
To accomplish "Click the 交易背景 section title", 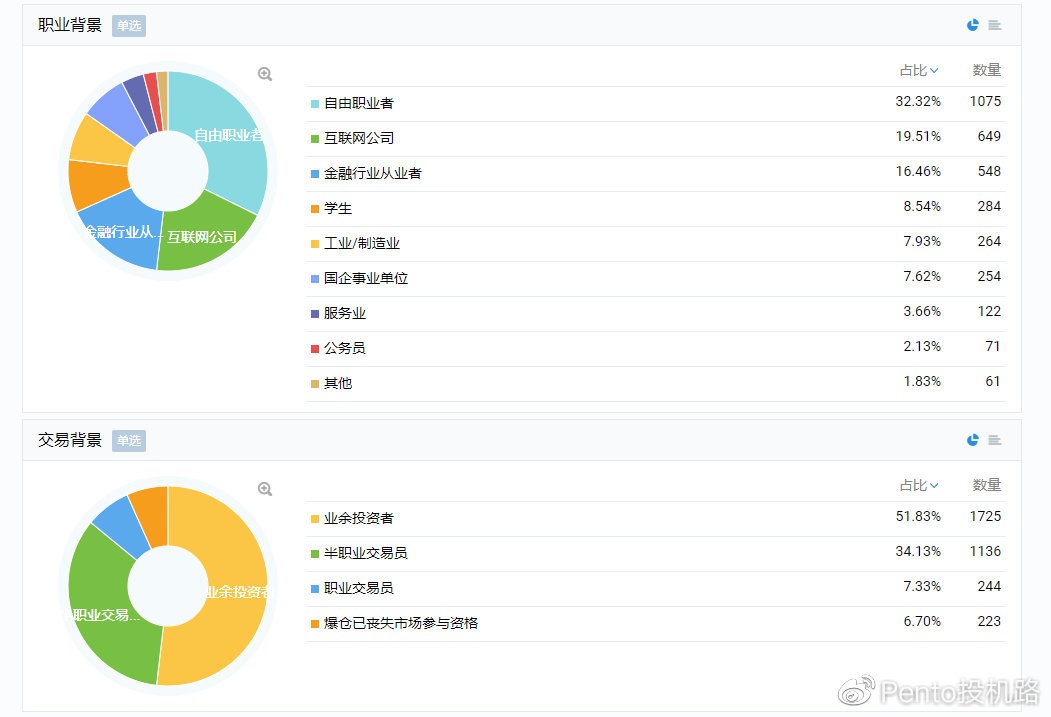I will pyautogui.click(x=70, y=440).
